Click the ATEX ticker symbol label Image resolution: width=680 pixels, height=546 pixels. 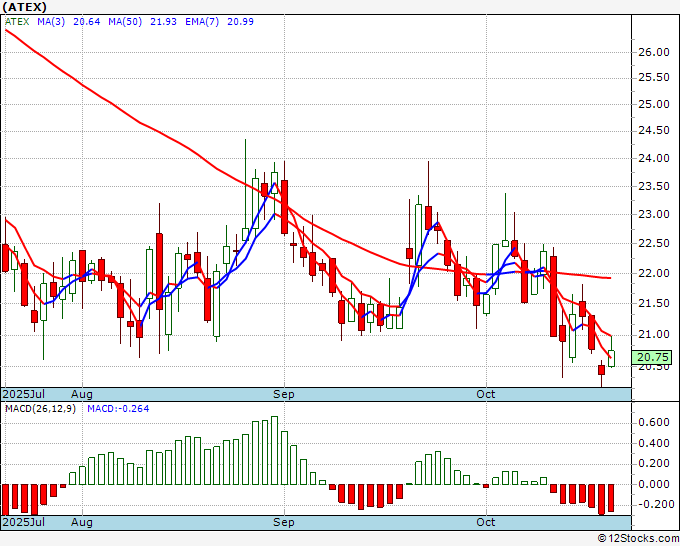tap(23, 7)
